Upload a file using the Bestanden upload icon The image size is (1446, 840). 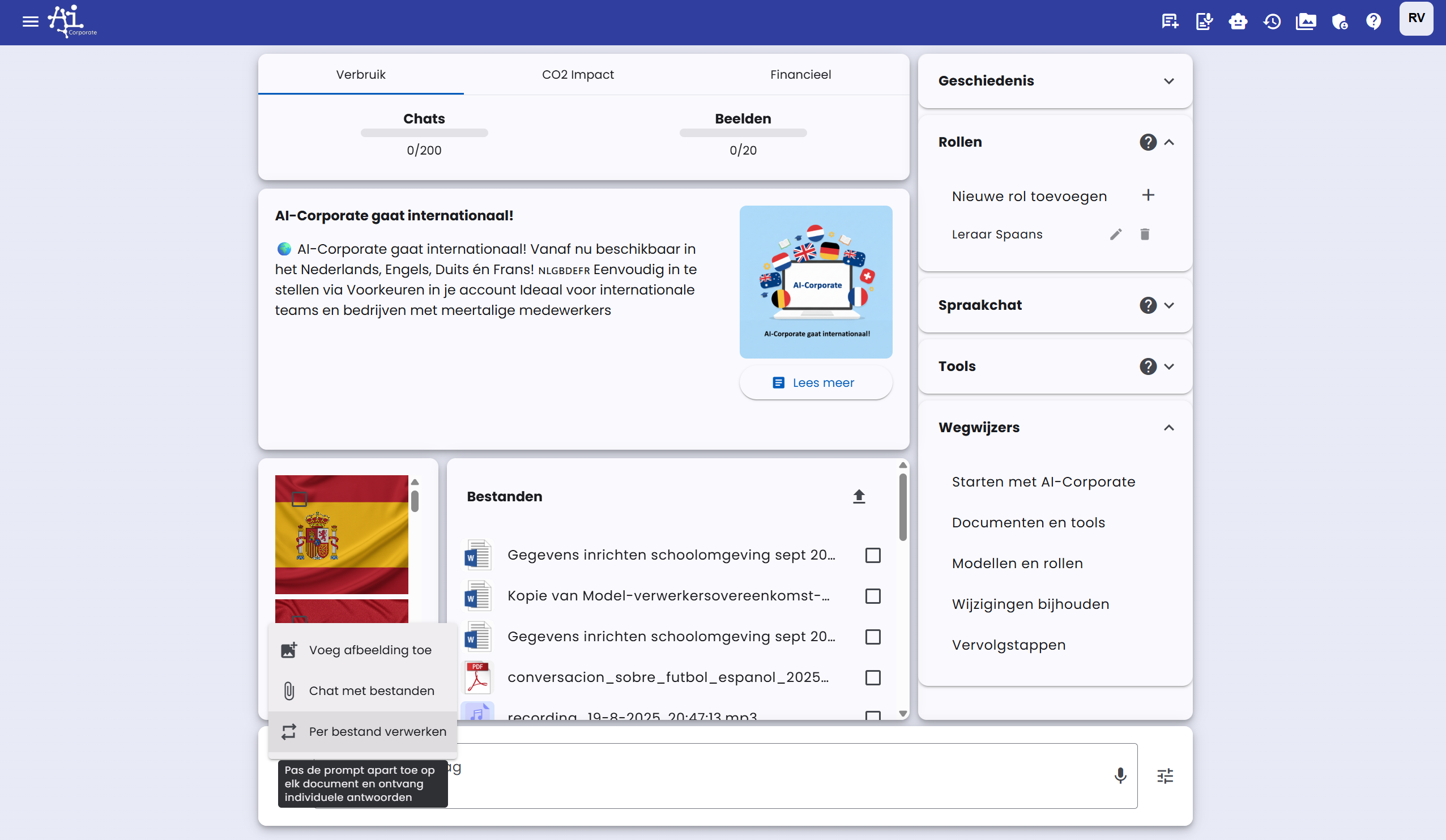pos(859,496)
